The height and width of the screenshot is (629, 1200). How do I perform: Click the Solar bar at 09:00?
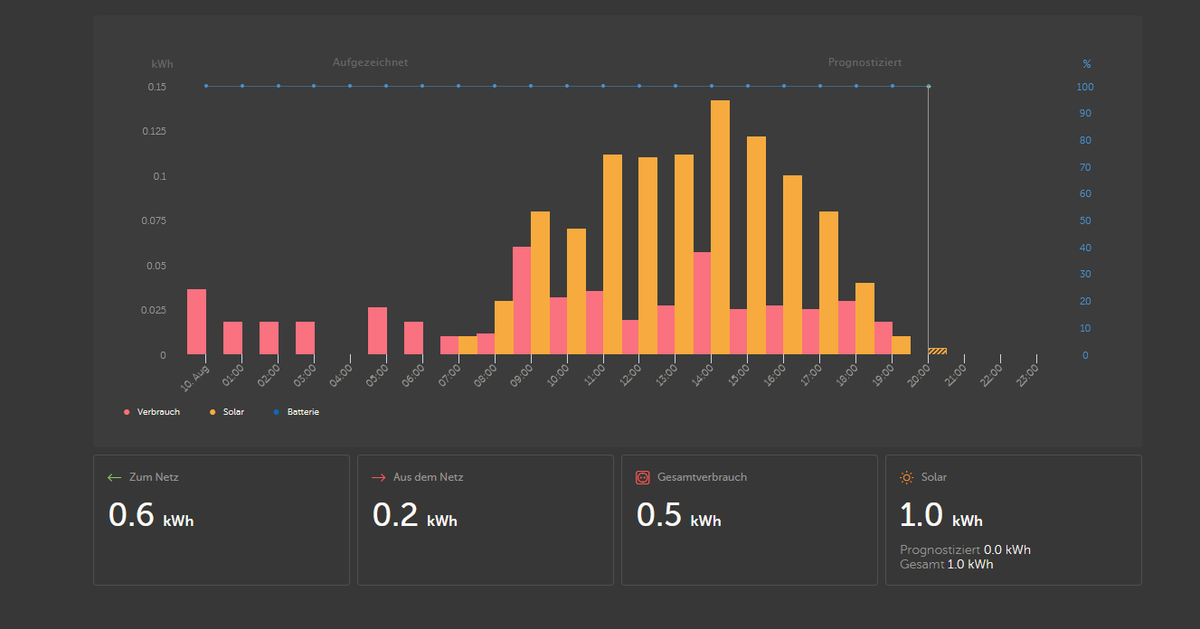point(540,283)
